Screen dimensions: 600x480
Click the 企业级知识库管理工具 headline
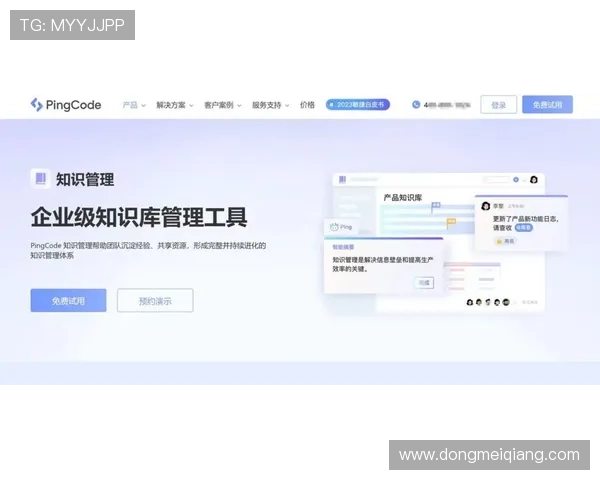tap(139, 217)
